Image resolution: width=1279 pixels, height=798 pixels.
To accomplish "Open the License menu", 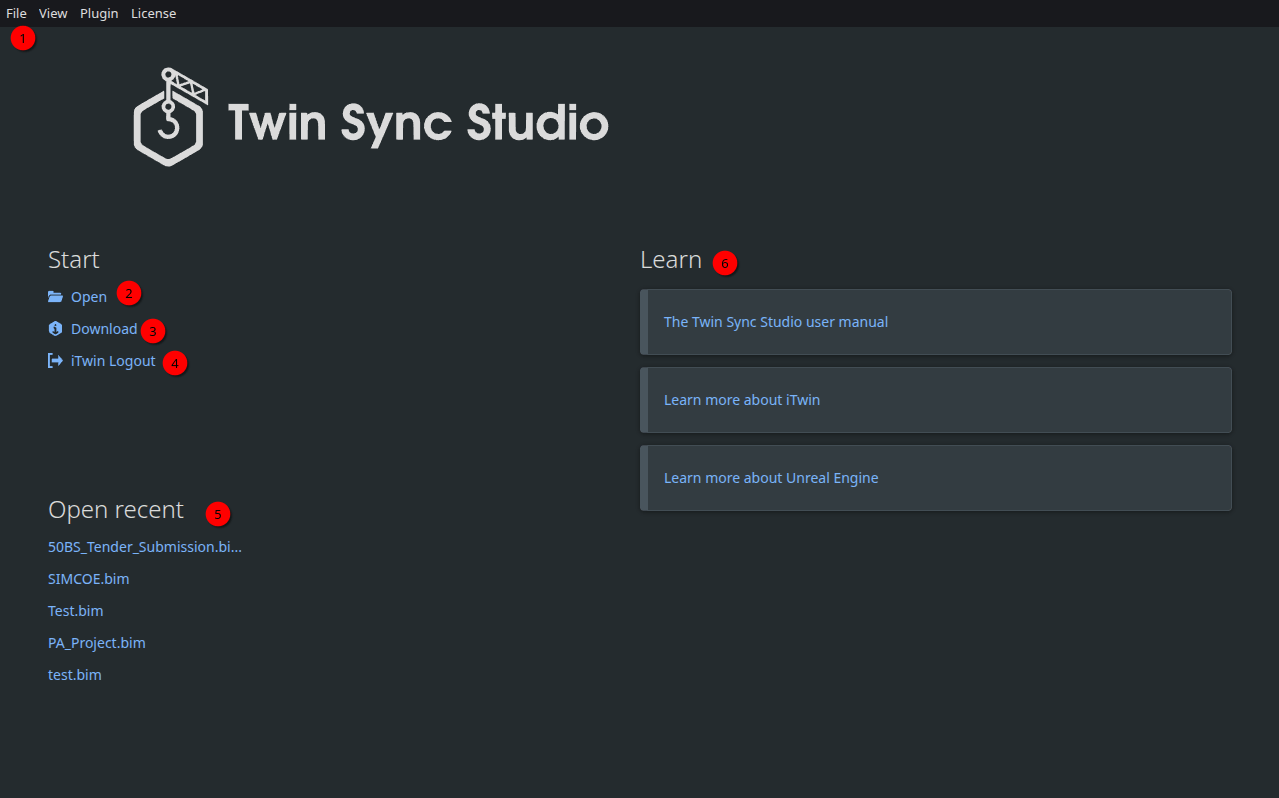I will coord(153,13).
